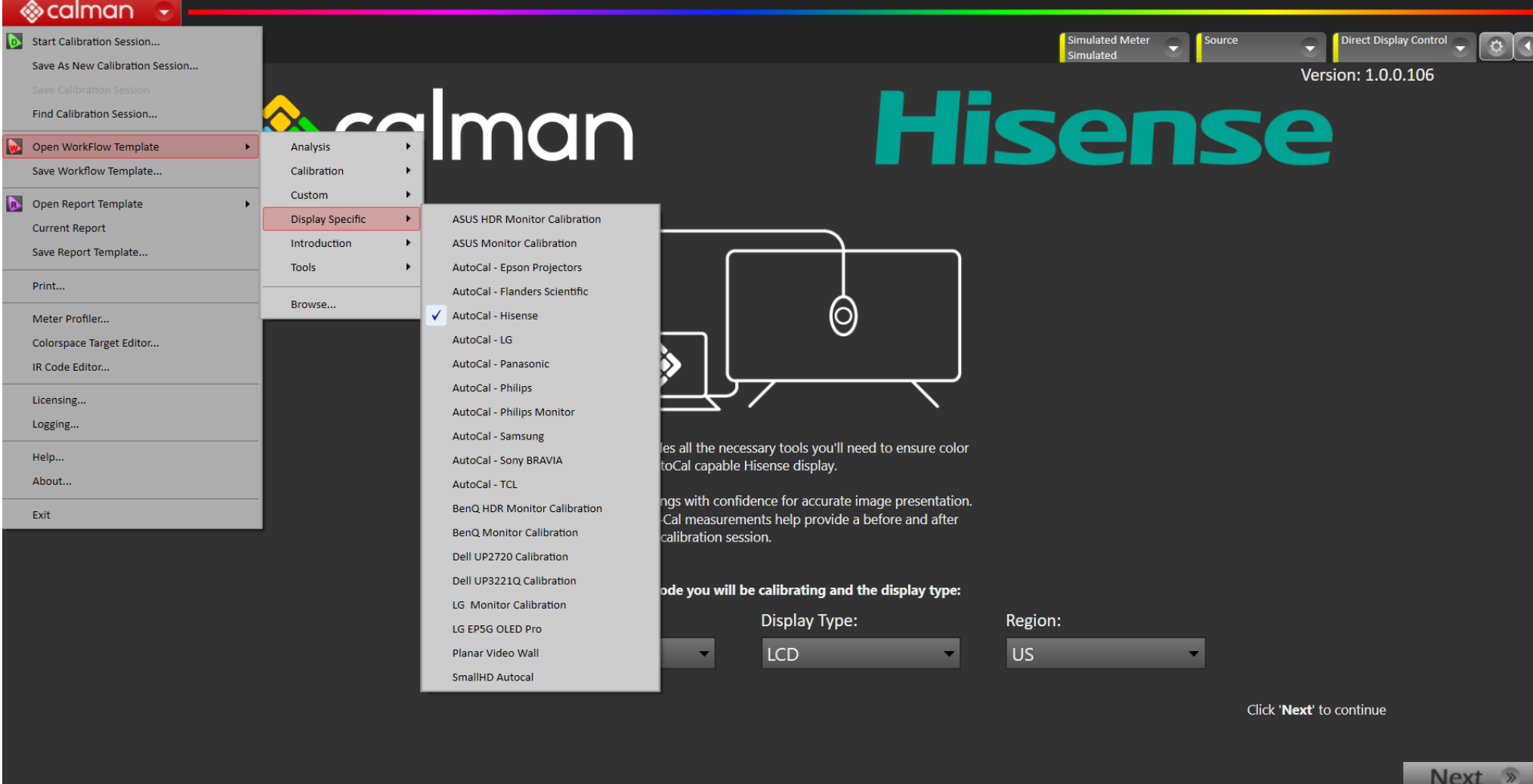
Task: Expand the Direct Display Control dropdown
Action: click(x=1460, y=48)
